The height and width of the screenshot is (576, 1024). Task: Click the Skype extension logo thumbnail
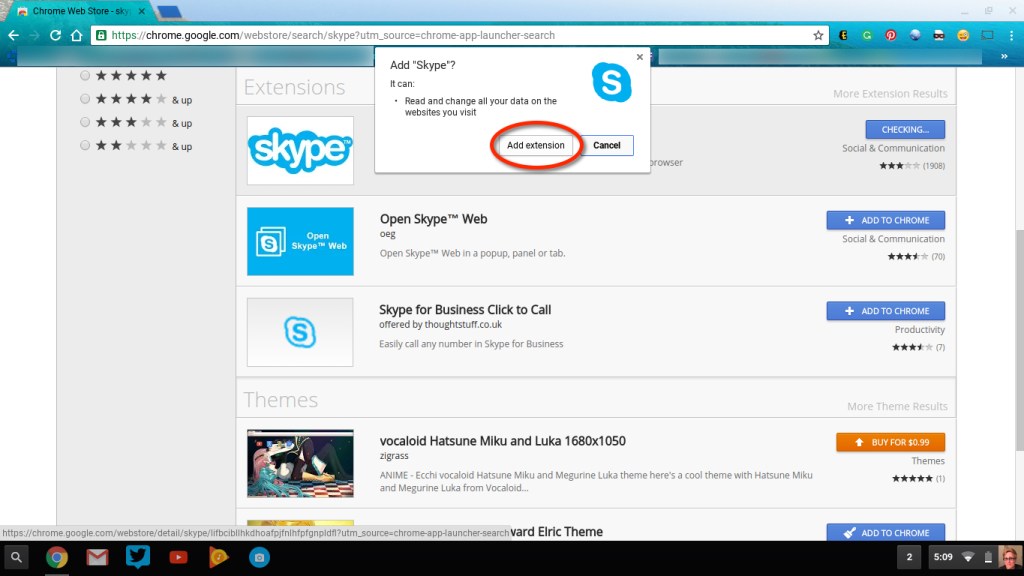click(x=299, y=150)
